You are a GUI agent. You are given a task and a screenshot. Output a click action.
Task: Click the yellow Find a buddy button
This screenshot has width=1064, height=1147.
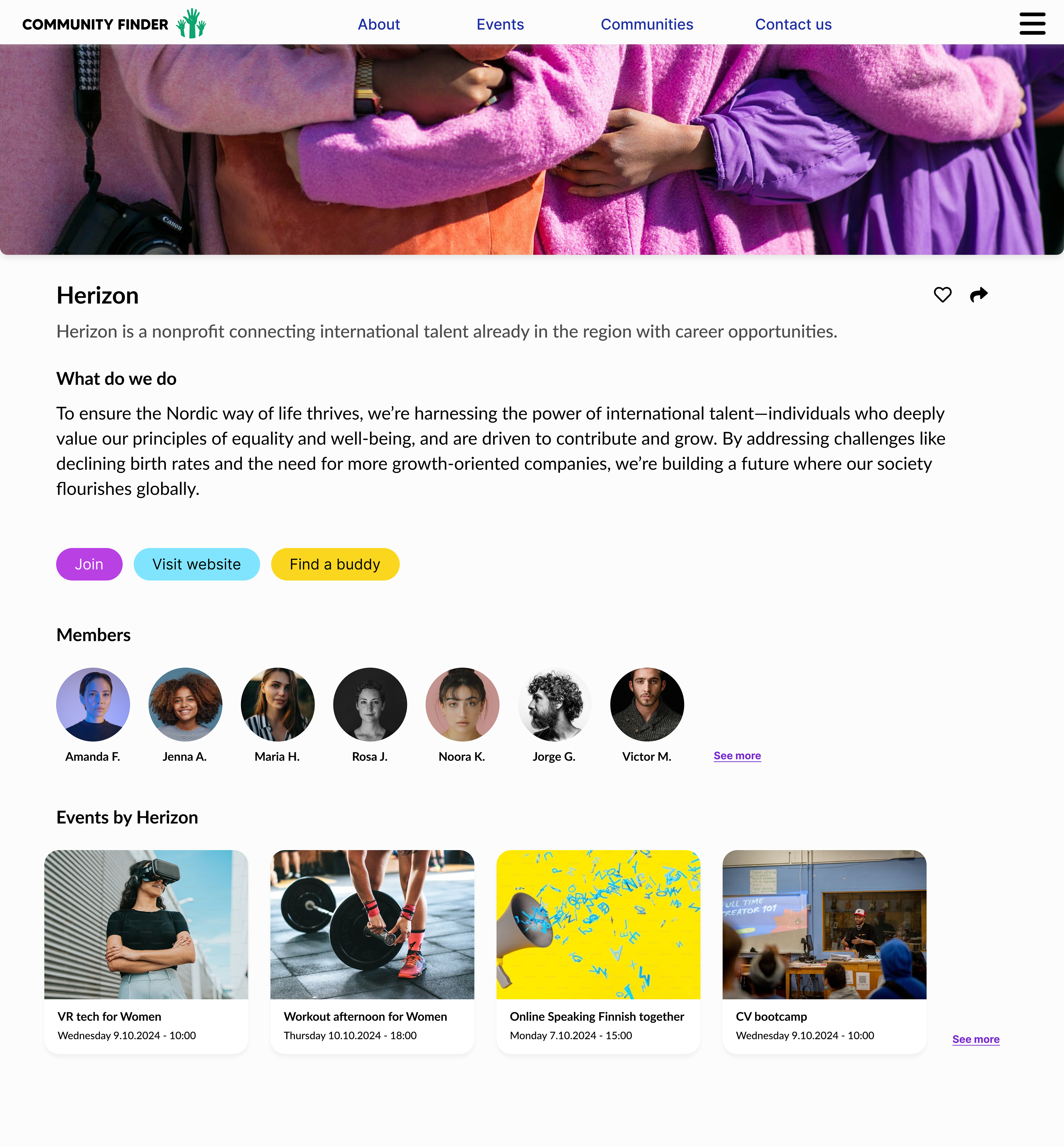point(334,564)
